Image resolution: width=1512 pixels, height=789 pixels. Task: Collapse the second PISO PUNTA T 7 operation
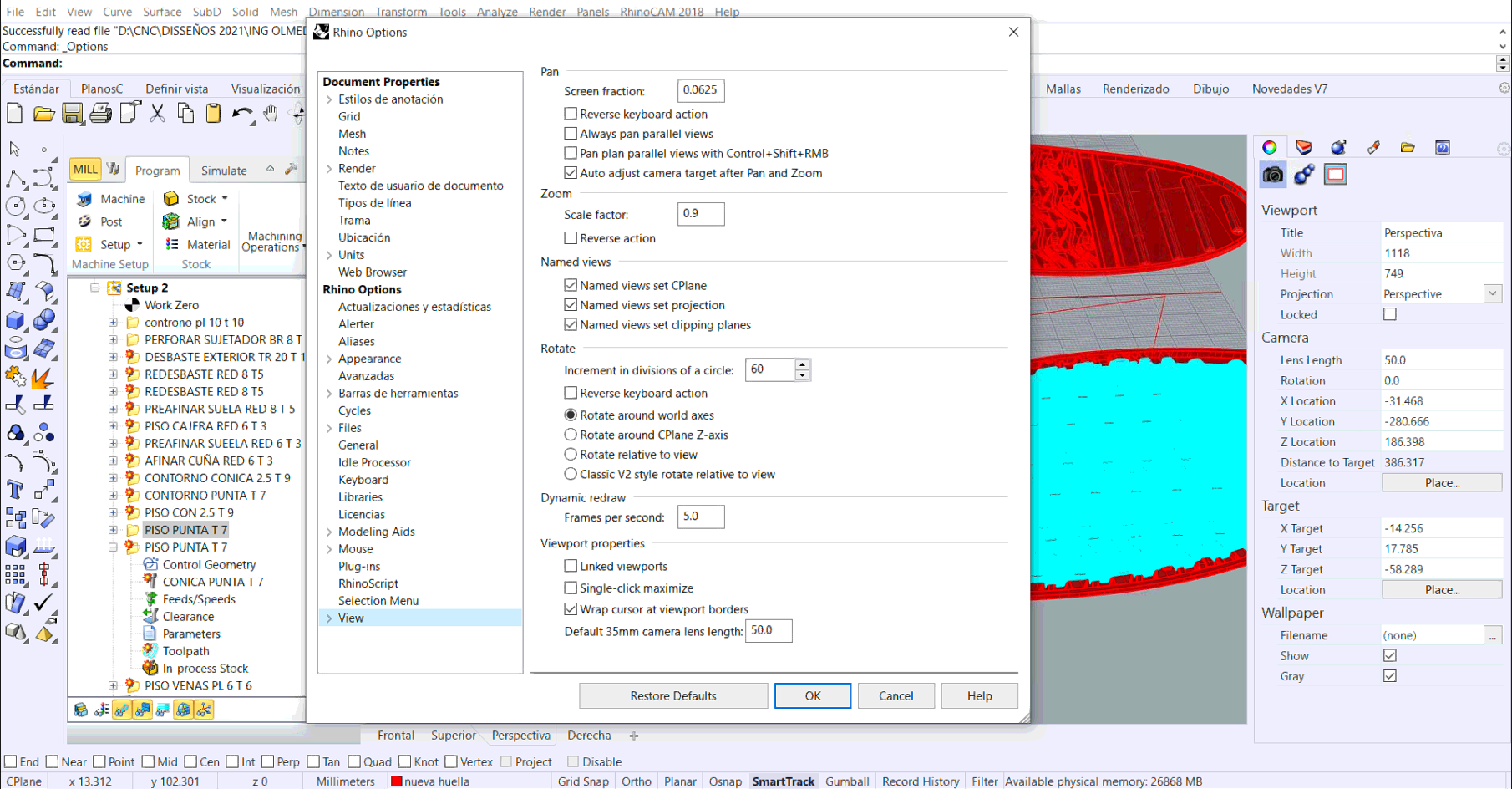(113, 547)
